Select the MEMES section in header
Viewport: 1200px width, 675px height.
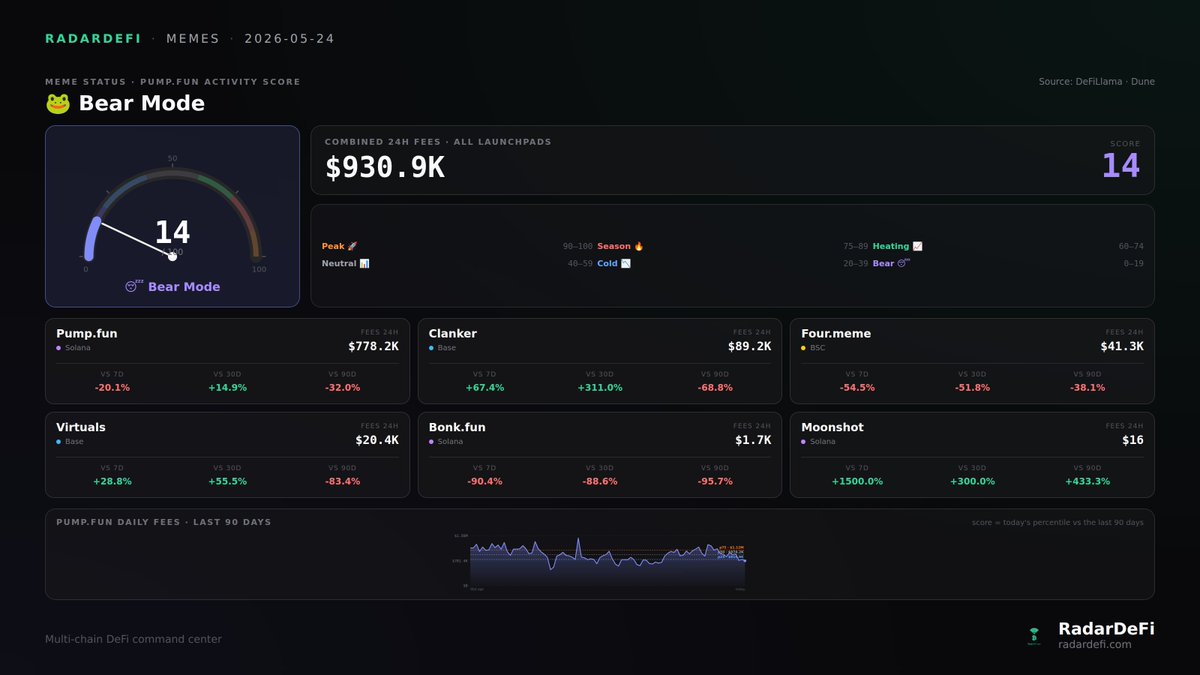pos(193,39)
